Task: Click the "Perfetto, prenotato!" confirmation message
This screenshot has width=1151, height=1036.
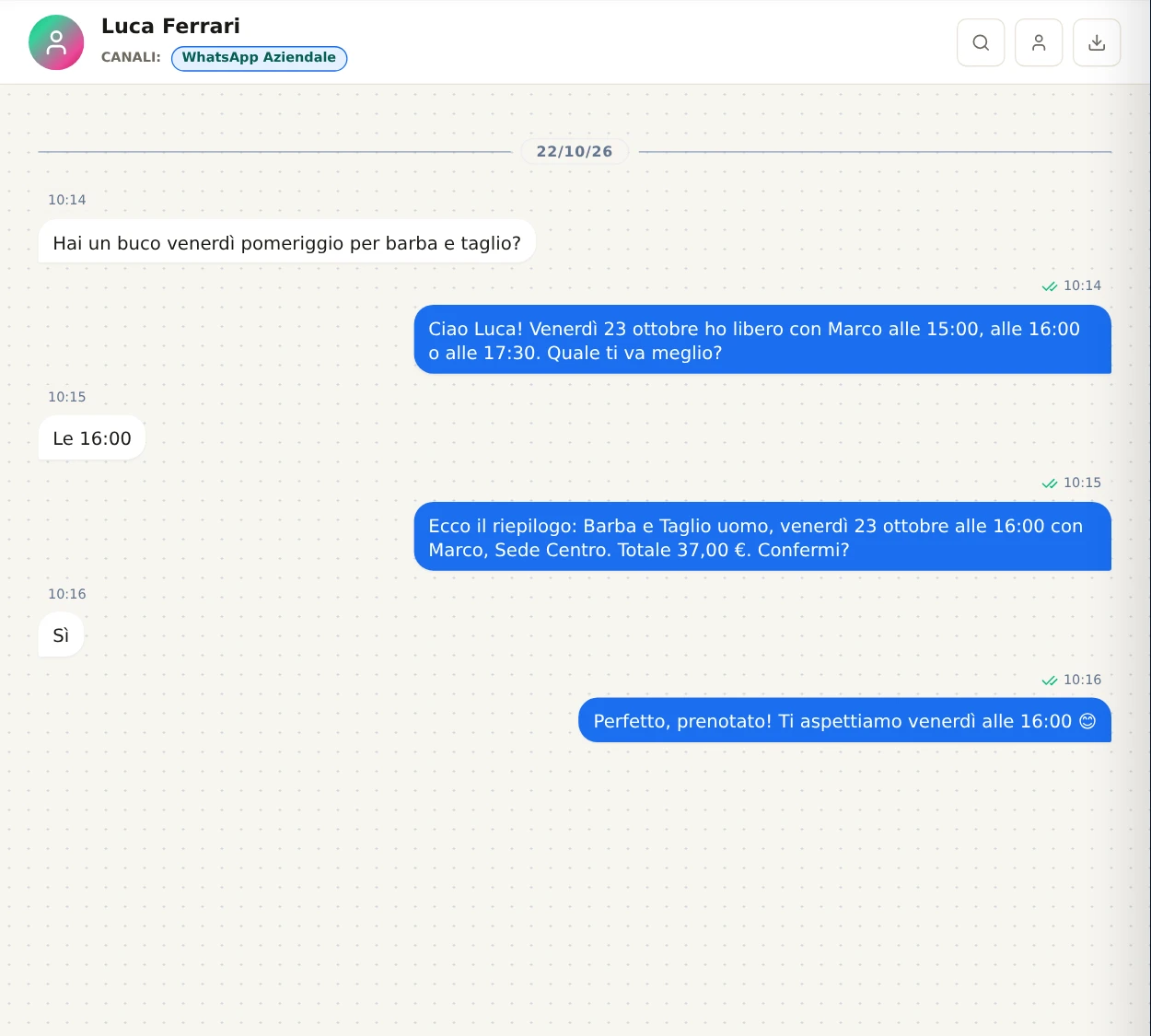Action: [x=844, y=721]
